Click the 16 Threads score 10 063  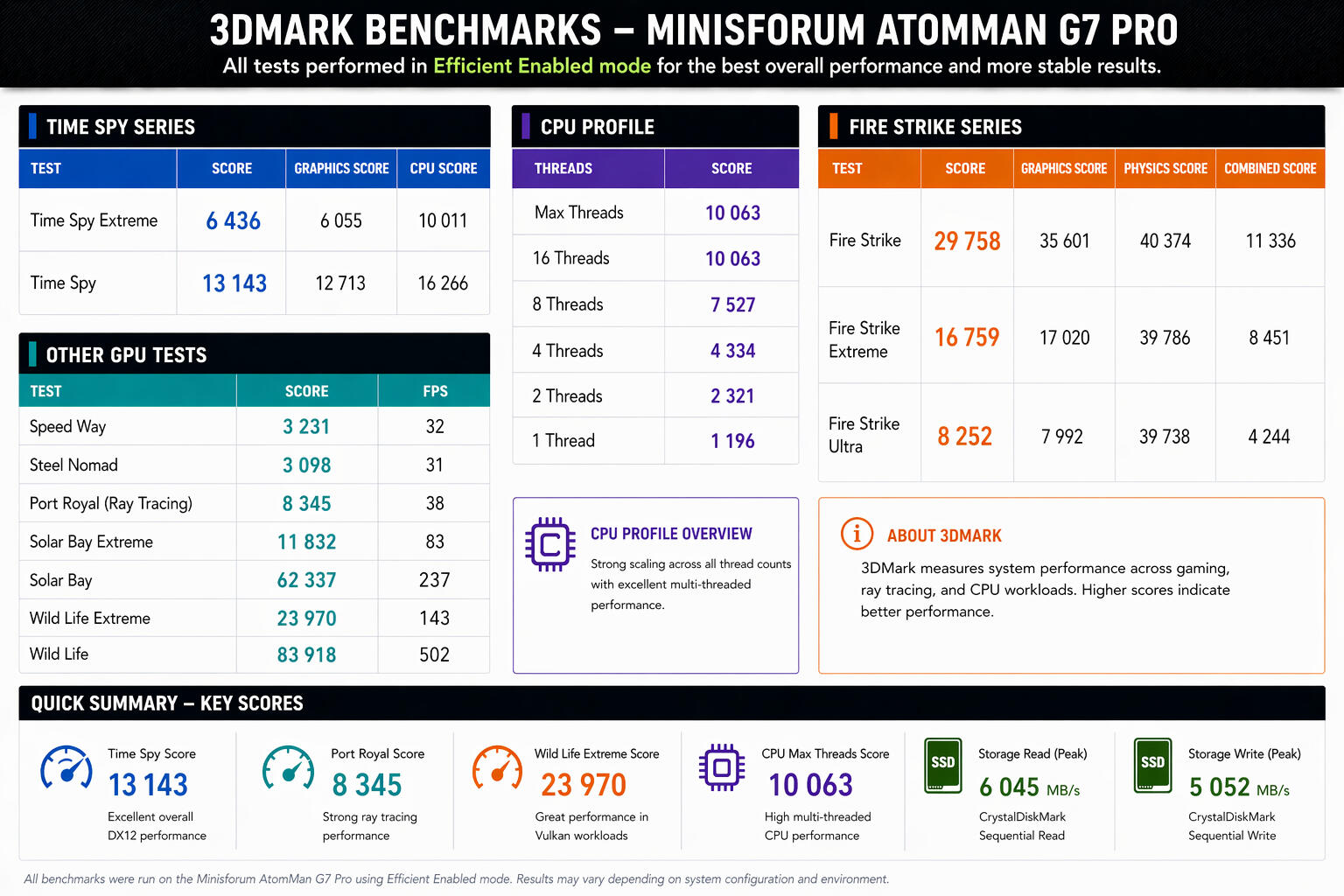pos(732,259)
